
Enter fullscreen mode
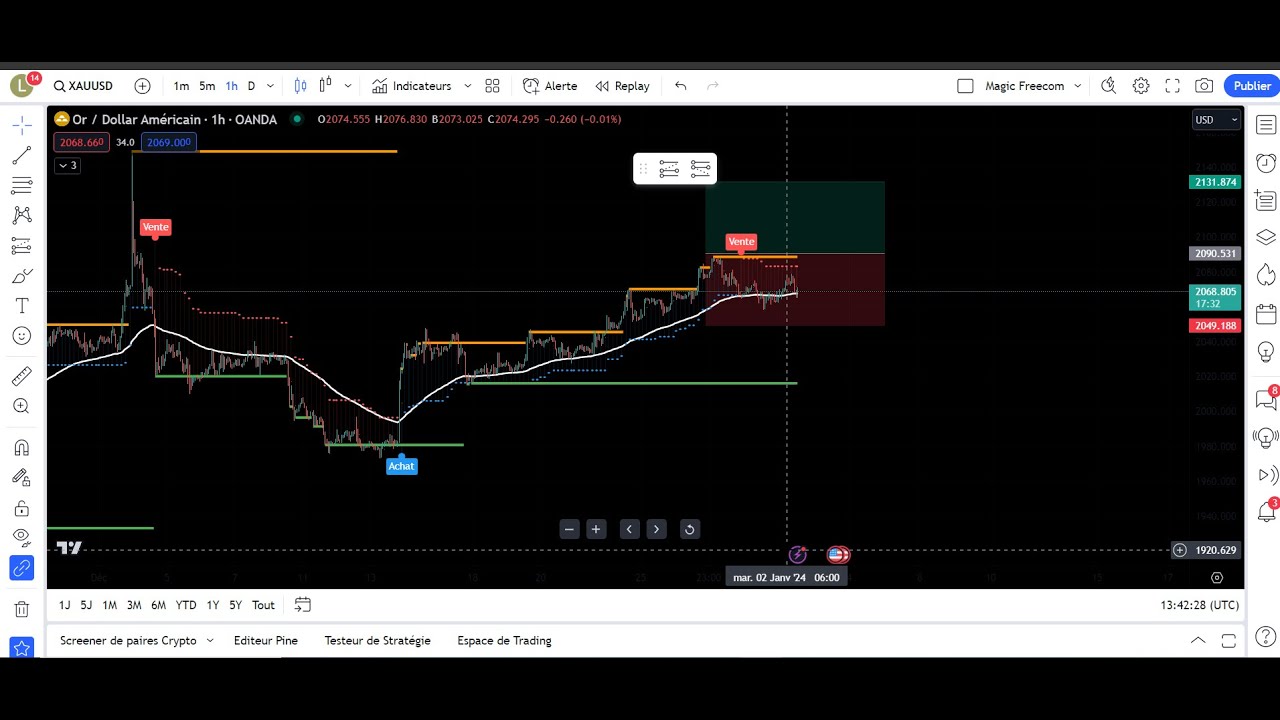click(1173, 86)
